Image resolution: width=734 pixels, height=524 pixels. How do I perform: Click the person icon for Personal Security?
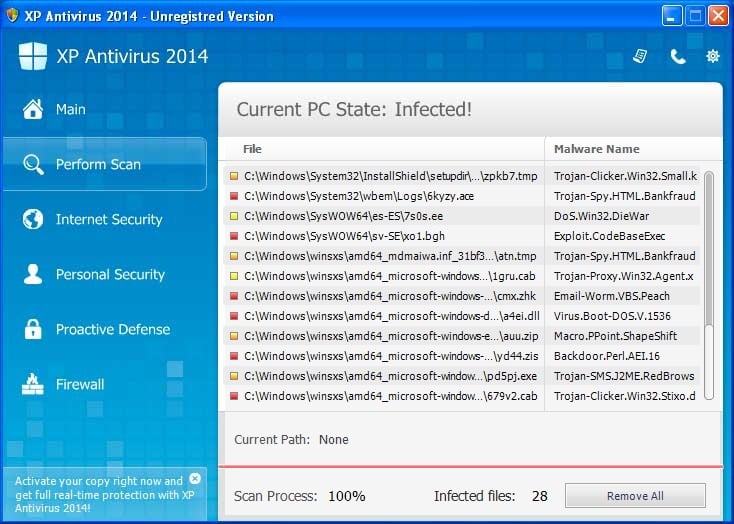point(33,274)
